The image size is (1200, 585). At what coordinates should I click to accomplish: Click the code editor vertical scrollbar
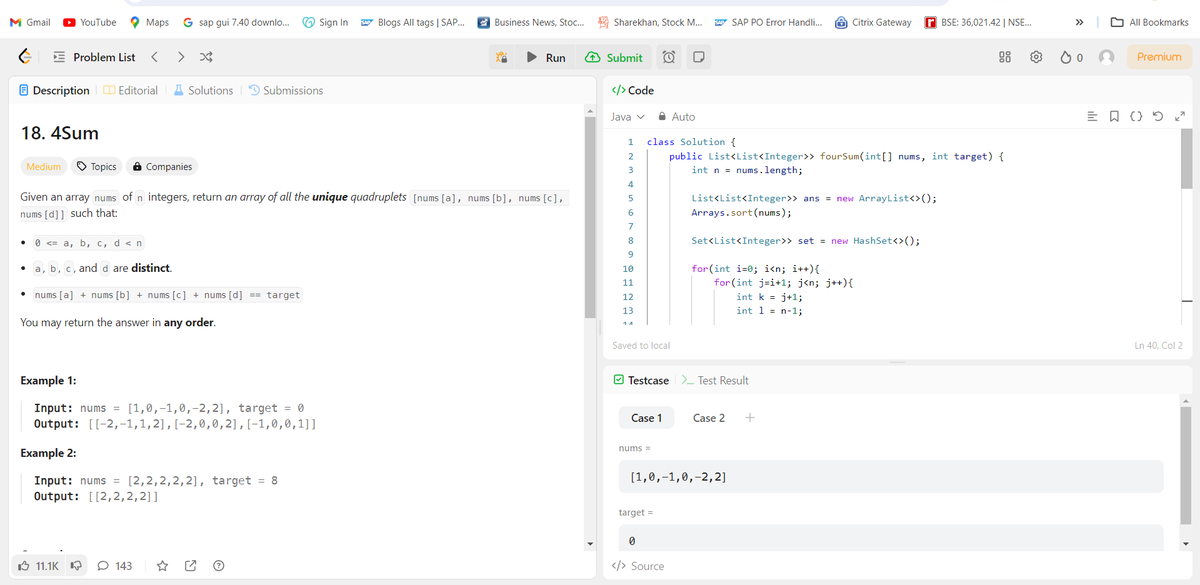pos(1187,159)
